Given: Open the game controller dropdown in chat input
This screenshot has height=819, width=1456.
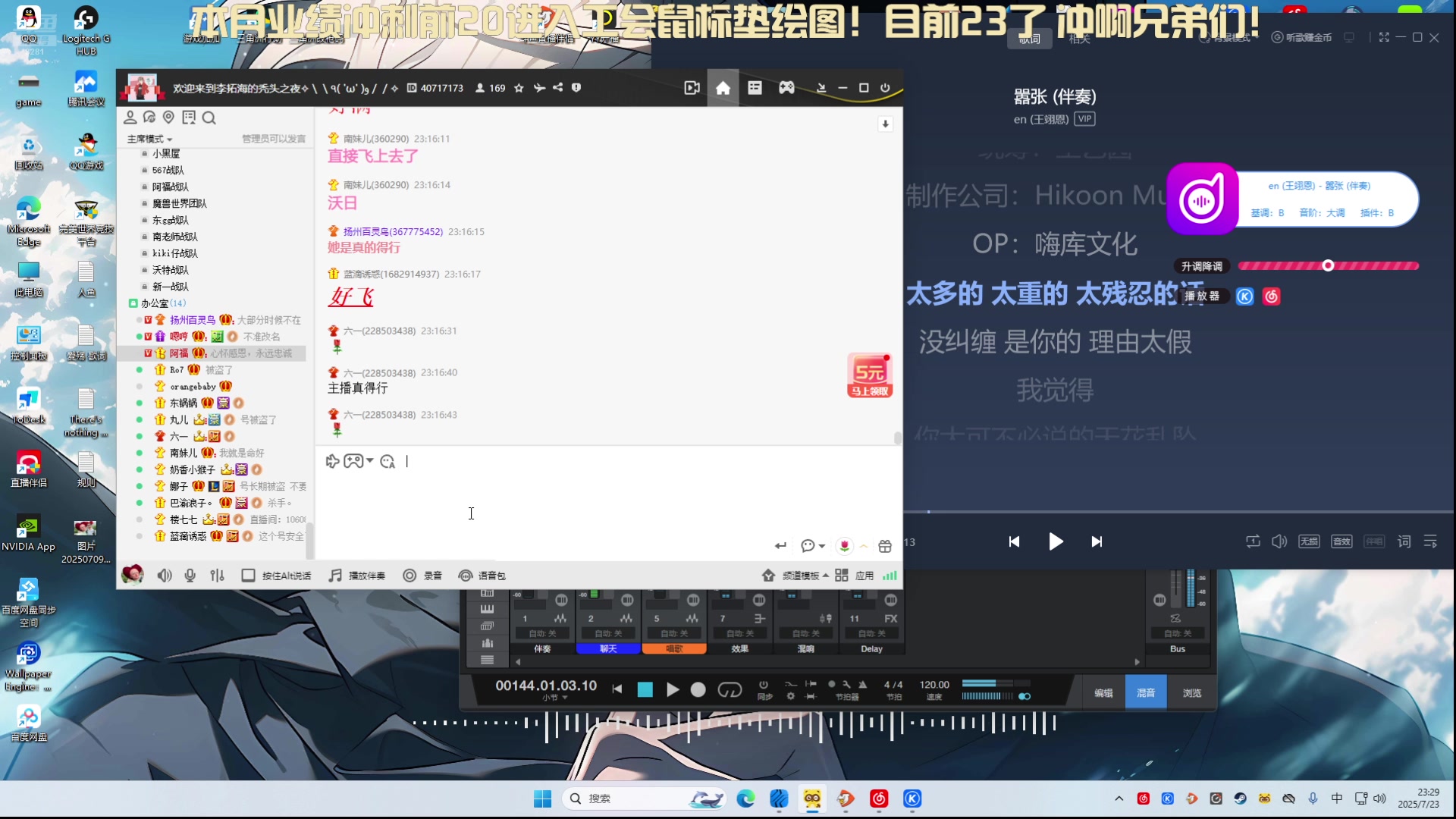Looking at the screenshot, I should click(370, 461).
